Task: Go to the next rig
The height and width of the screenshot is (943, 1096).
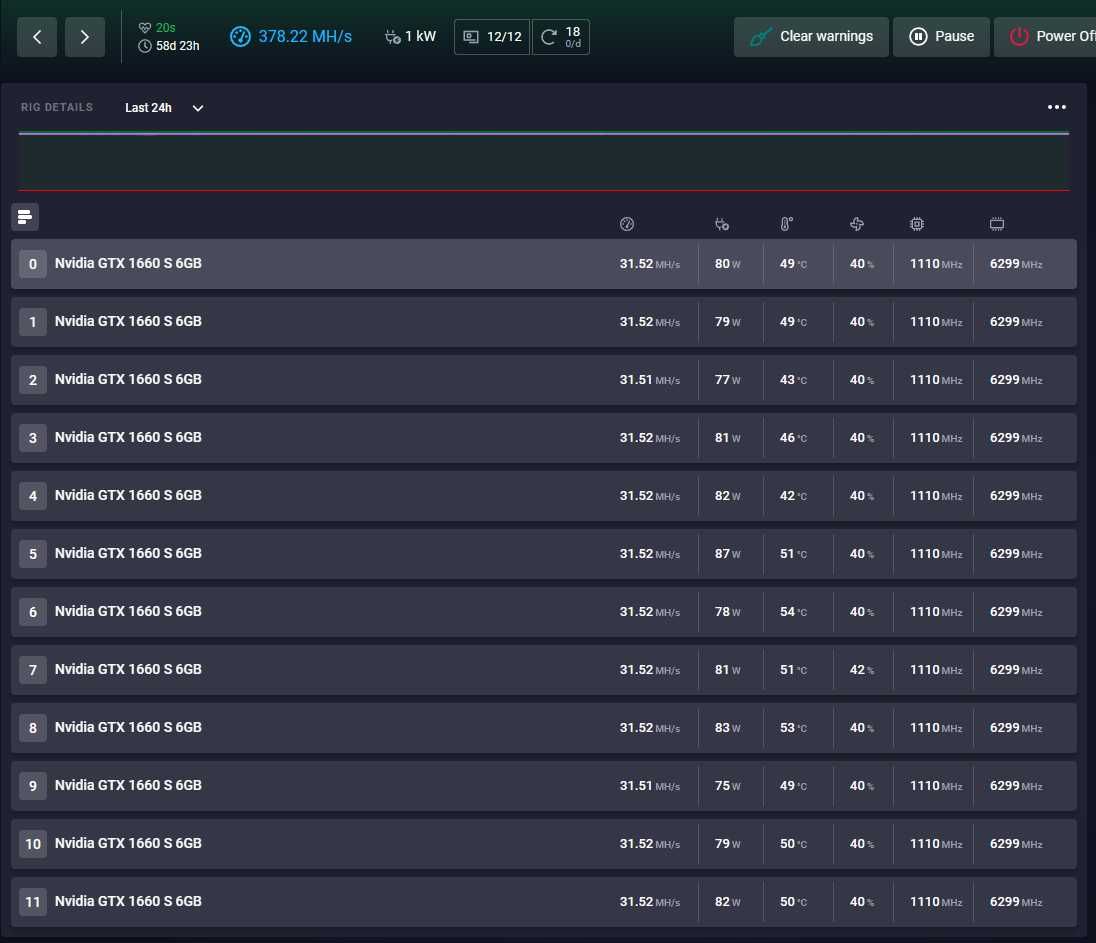Action: point(85,37)
